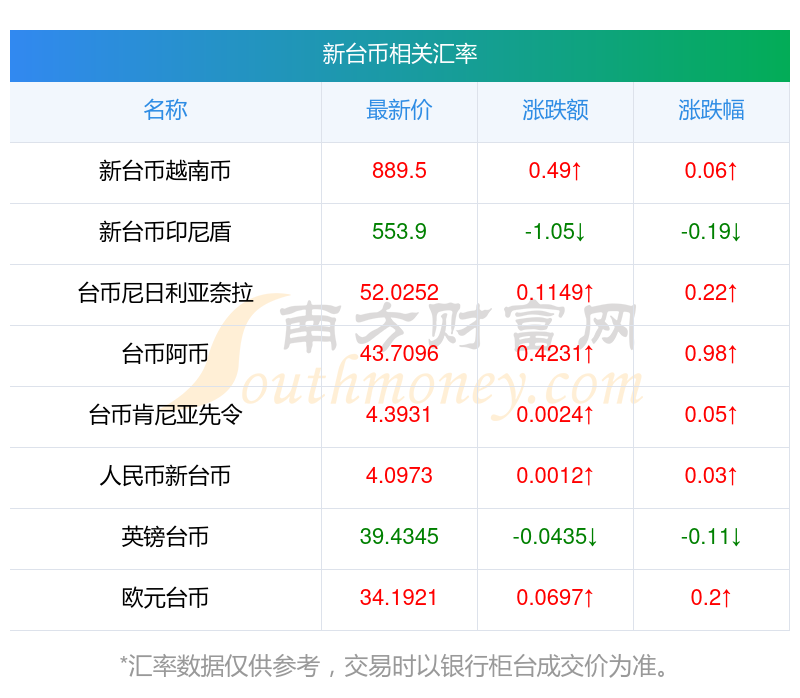
Task: Click the change percent 0.06↑
Action: pyautogui.click(x=711, y=170)
